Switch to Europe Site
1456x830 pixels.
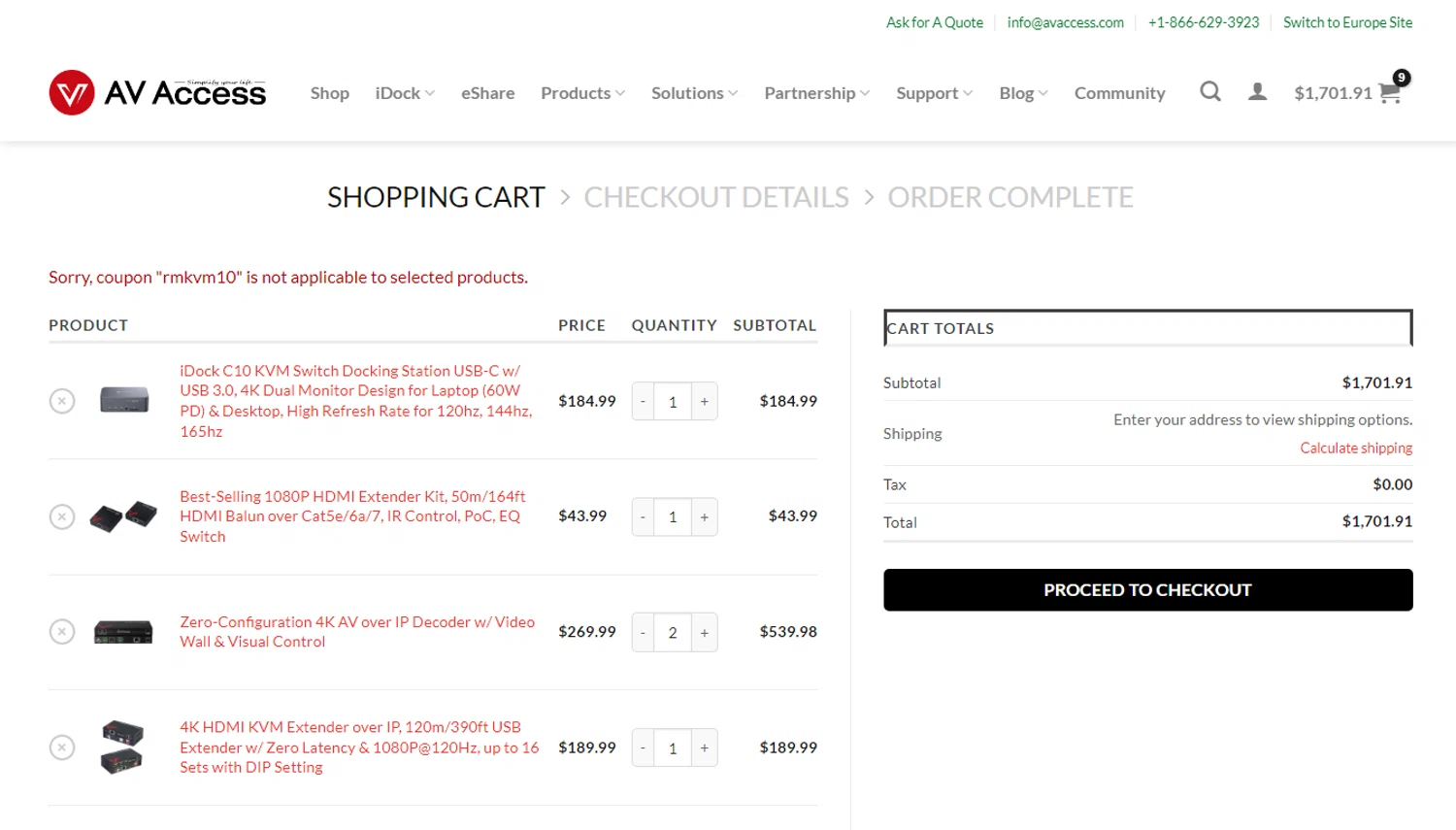click(1347, 22)
